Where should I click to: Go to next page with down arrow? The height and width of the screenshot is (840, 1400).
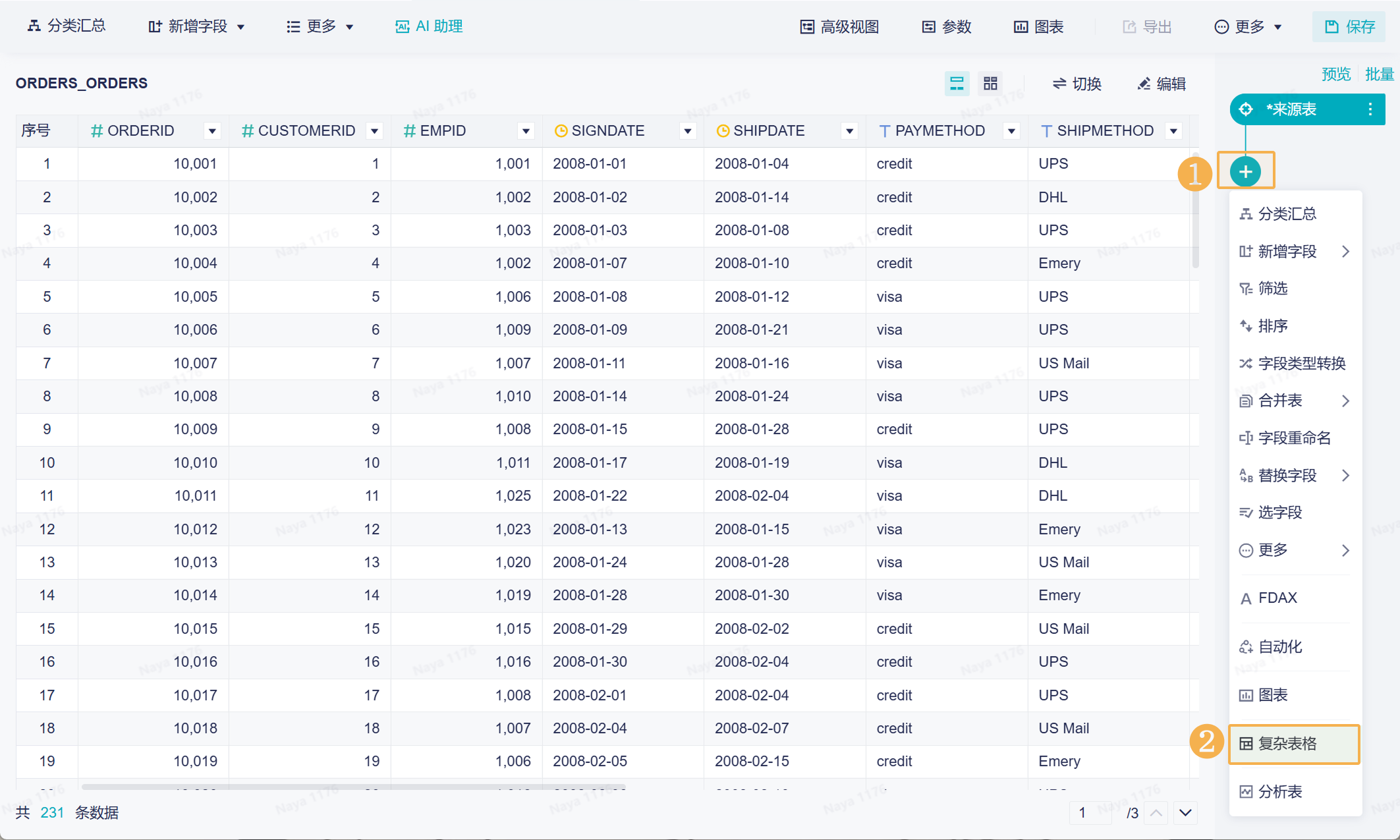1185,813
